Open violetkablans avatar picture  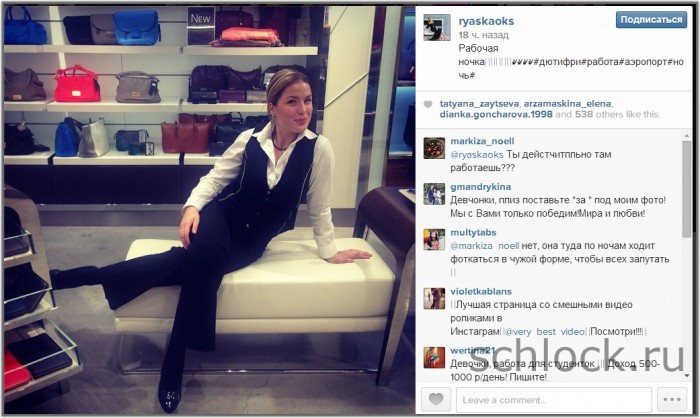click(x=434, y=298)
